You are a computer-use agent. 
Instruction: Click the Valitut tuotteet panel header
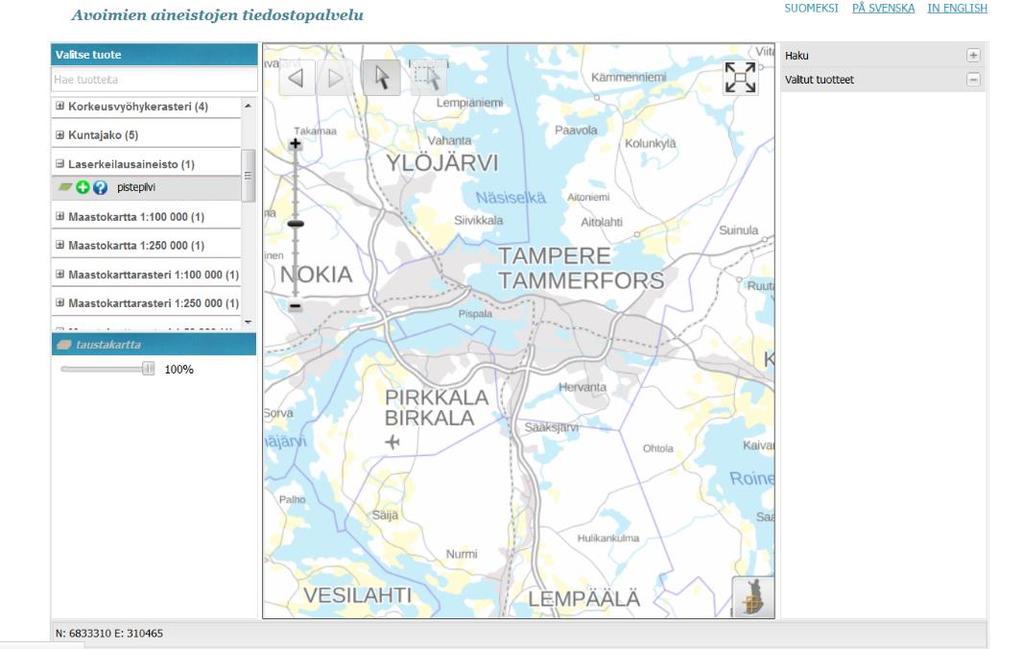point(883,80)
